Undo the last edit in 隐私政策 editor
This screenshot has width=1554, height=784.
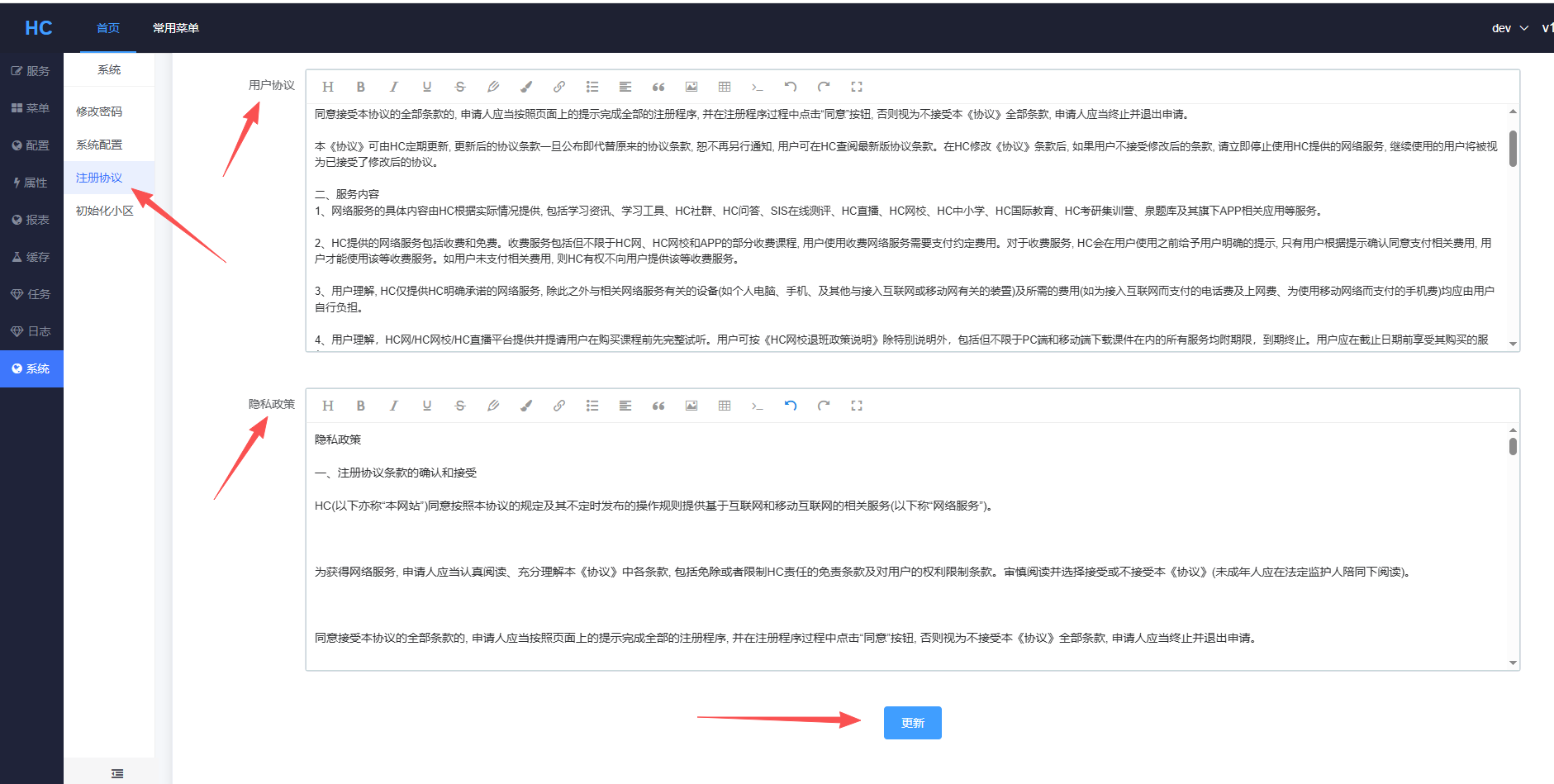click(x=791, y=405)
